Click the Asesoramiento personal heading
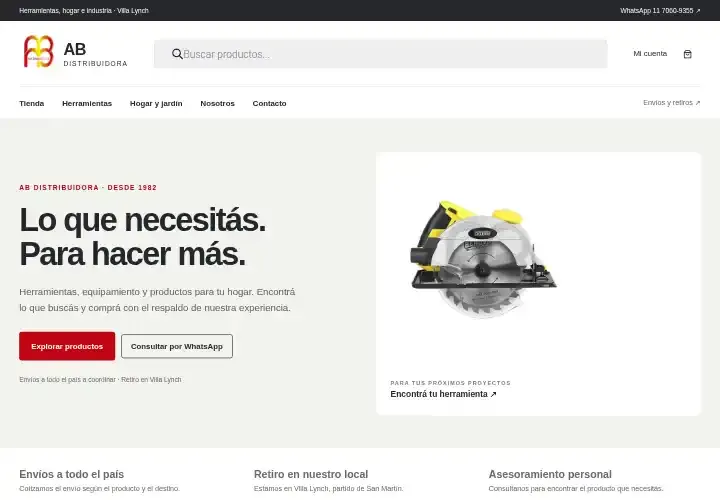Viewport: 720px width, 500px height. 550,474
